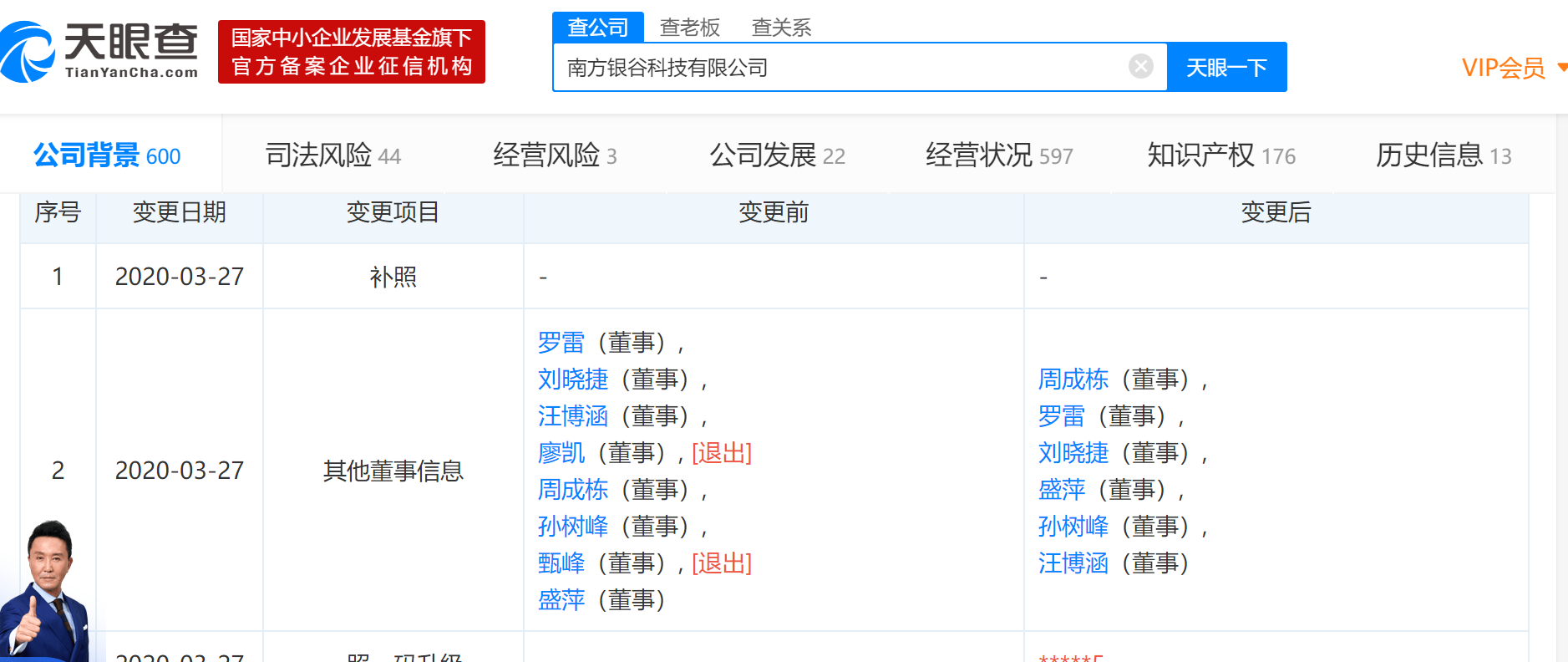Open 孙树峰 link in the 变更后 column
This screenshot has width=1568, height=662.
pyautogui.click(x=1073, y=527)
